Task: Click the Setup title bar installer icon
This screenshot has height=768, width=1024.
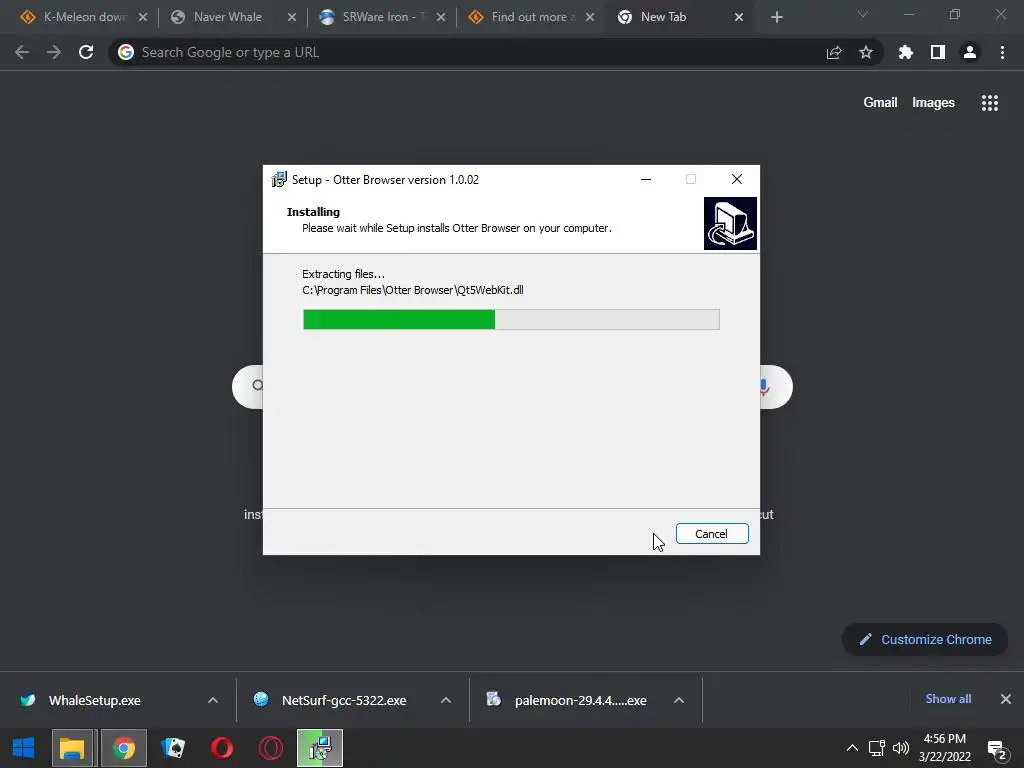Action: click(x=279, y=180)
